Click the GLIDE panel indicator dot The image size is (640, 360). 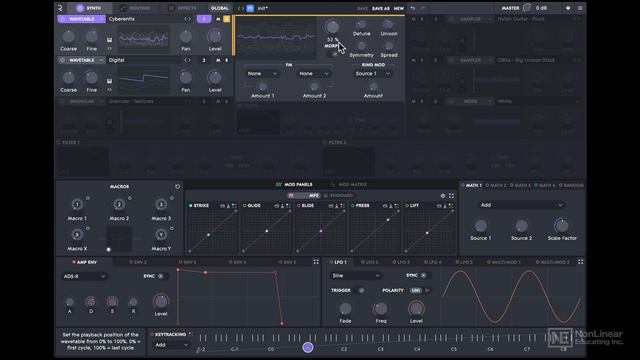(244, 206)
